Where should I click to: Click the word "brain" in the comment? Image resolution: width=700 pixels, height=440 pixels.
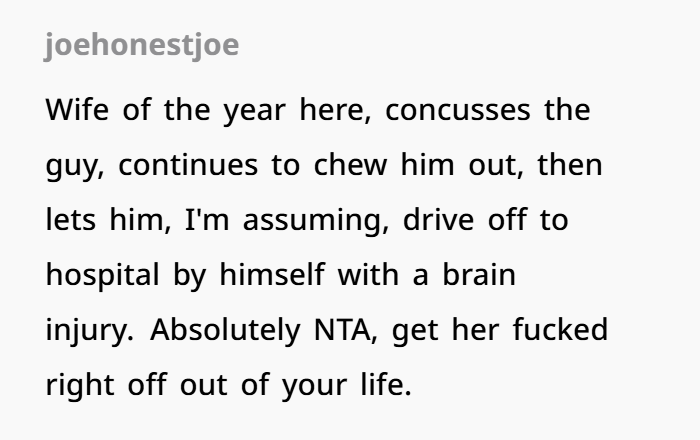(x=479, y=275)
